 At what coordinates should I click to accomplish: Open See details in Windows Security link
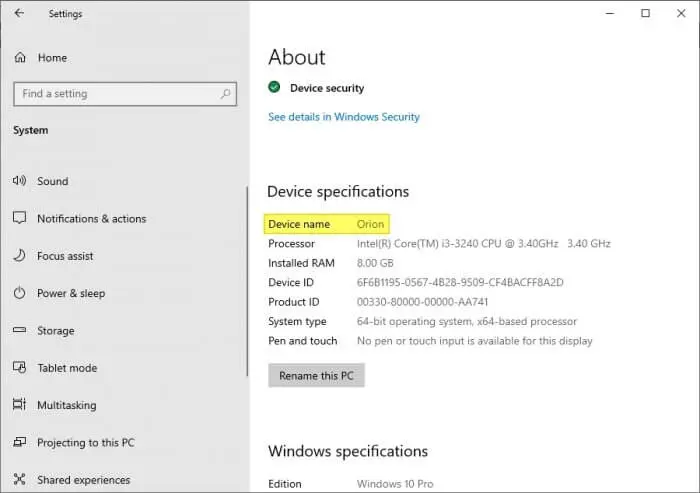tap(344, 117)
